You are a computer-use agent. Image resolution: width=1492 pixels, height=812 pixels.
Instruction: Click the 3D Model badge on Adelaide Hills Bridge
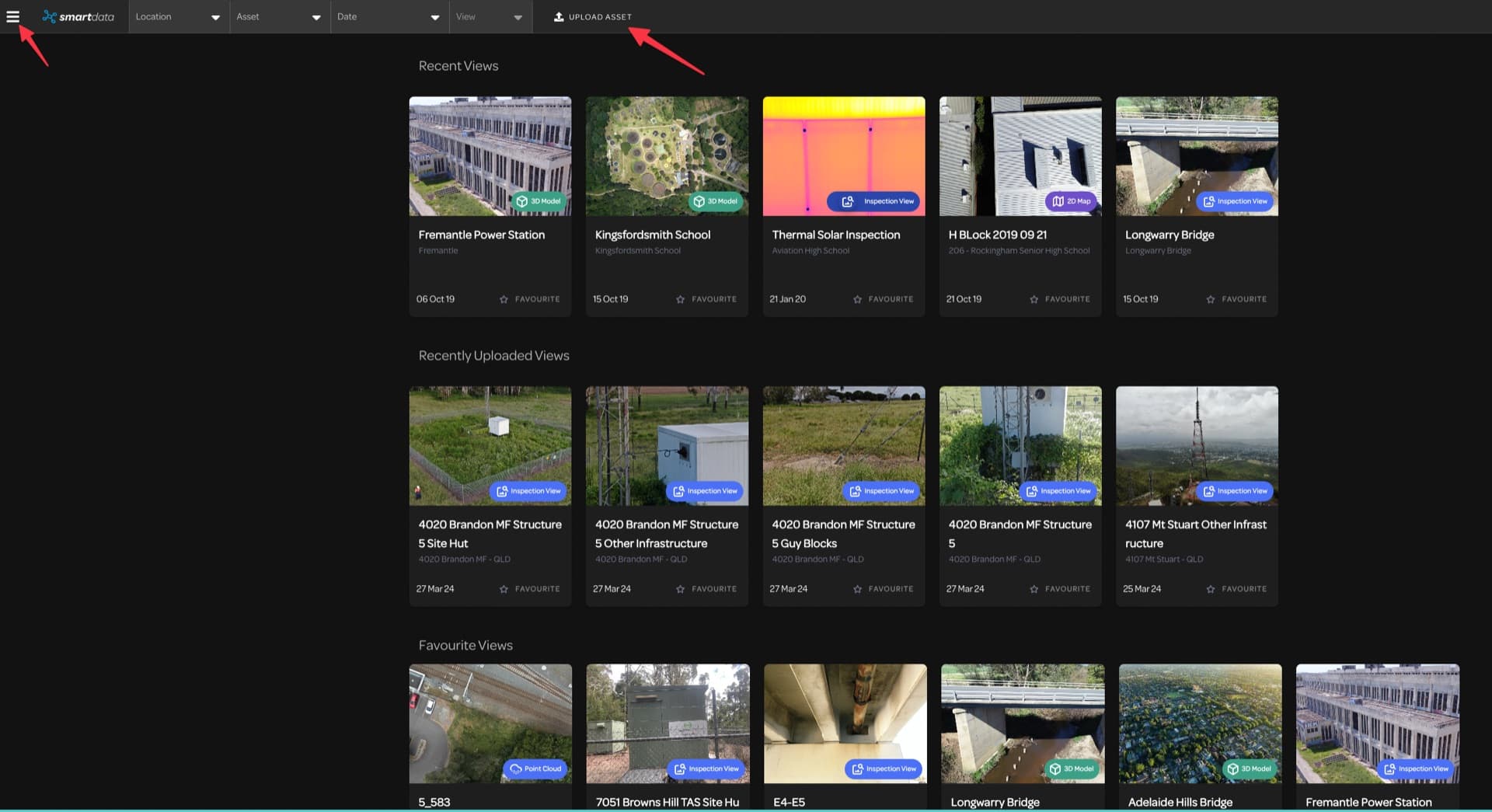pos(1249,768)
